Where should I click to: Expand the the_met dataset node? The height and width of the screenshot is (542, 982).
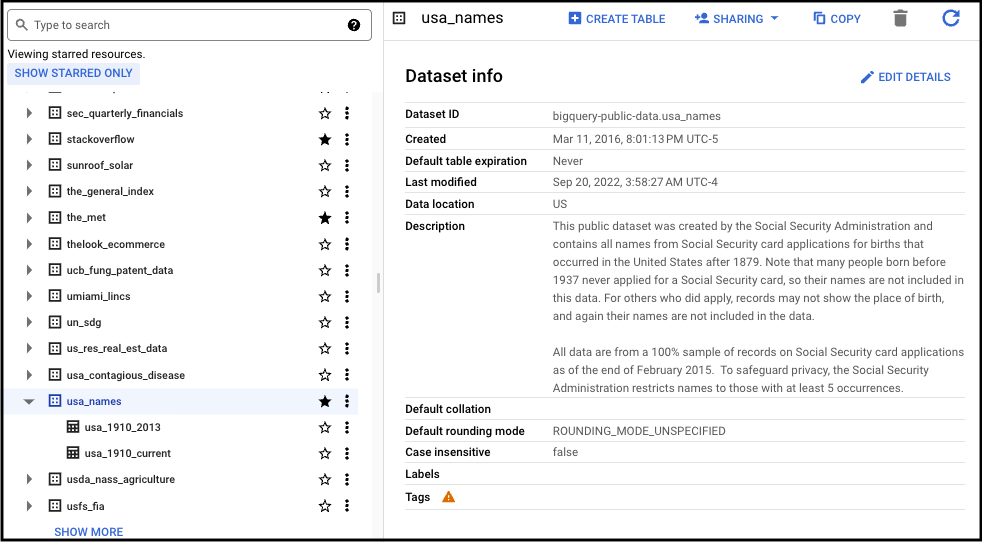pos(29,217)
